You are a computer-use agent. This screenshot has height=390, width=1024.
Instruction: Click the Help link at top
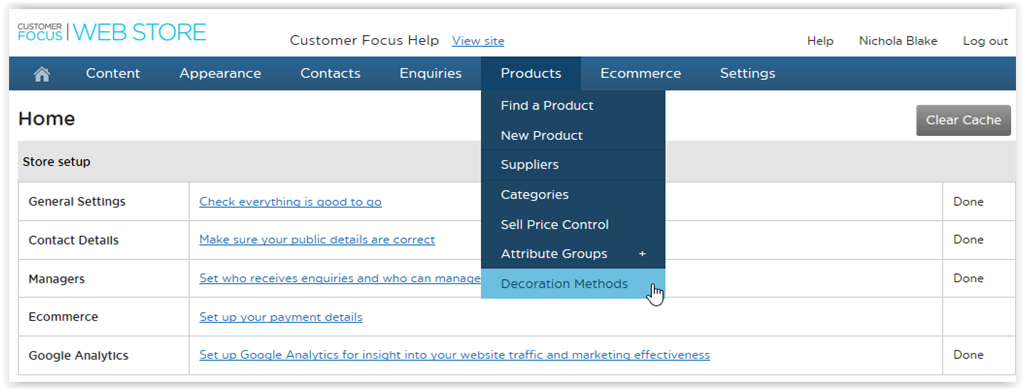(820, 41)
